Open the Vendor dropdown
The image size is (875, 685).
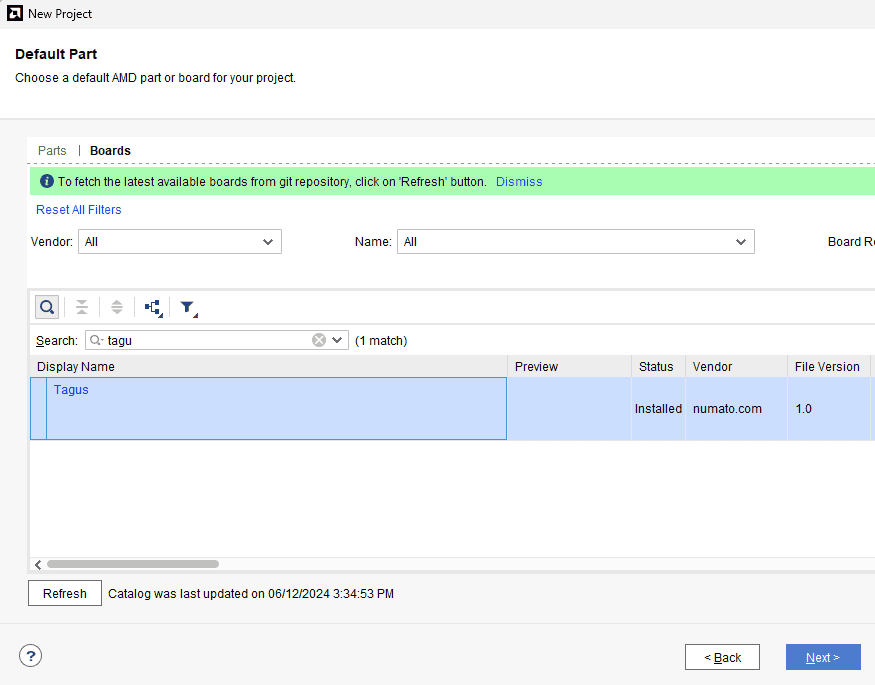[x=180, y=242]
